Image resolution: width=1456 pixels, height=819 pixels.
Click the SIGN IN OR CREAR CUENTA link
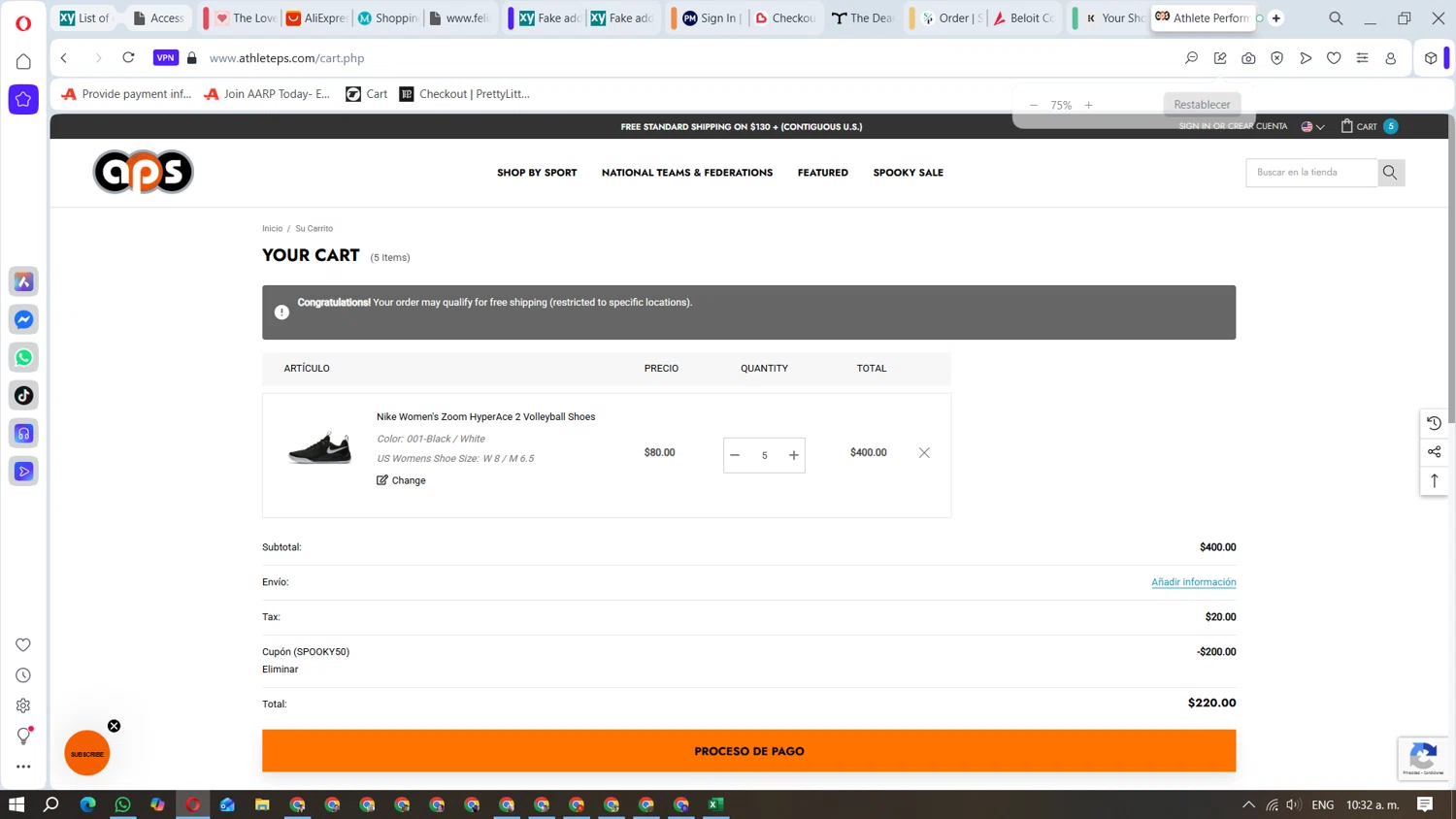click(x=1233, y=126)
